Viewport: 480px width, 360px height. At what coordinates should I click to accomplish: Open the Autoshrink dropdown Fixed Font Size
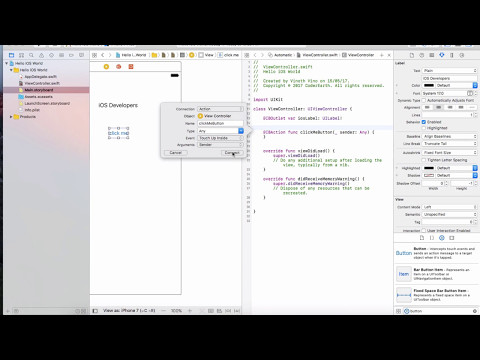[450, 152]
